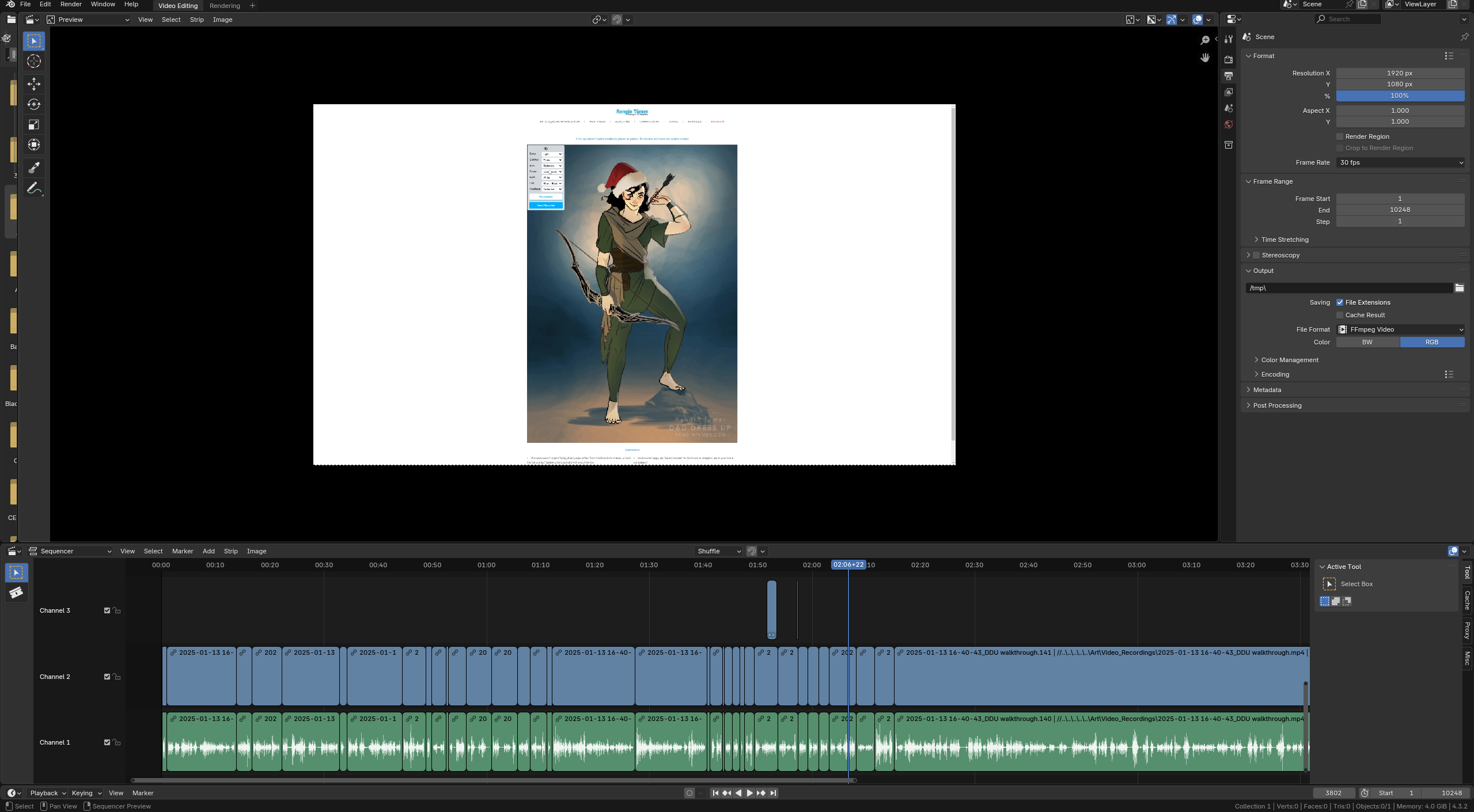
Task: Select the Move tool in preview toolbar
Action: click(x=34, y=84)
